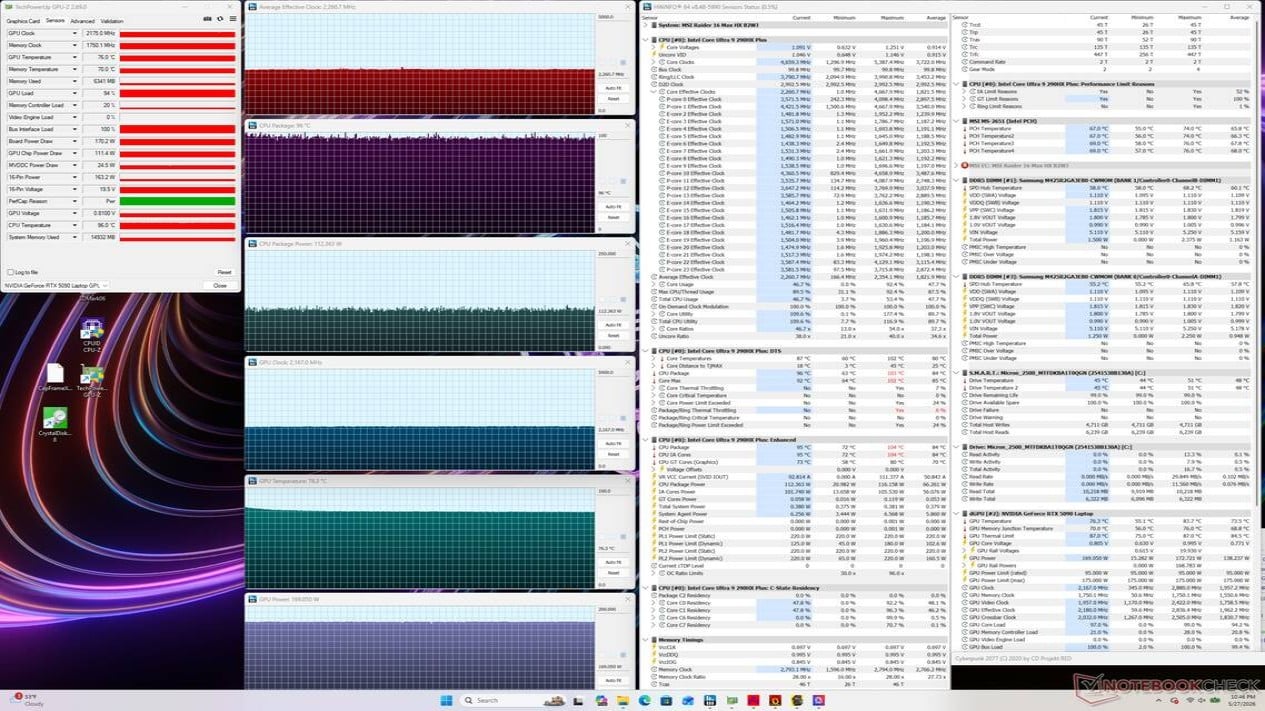Viewport: 1265px width, 711px height.
Task: Collapse the Memory Timings group
Action: pyautogui.click(x=645, y=640)
